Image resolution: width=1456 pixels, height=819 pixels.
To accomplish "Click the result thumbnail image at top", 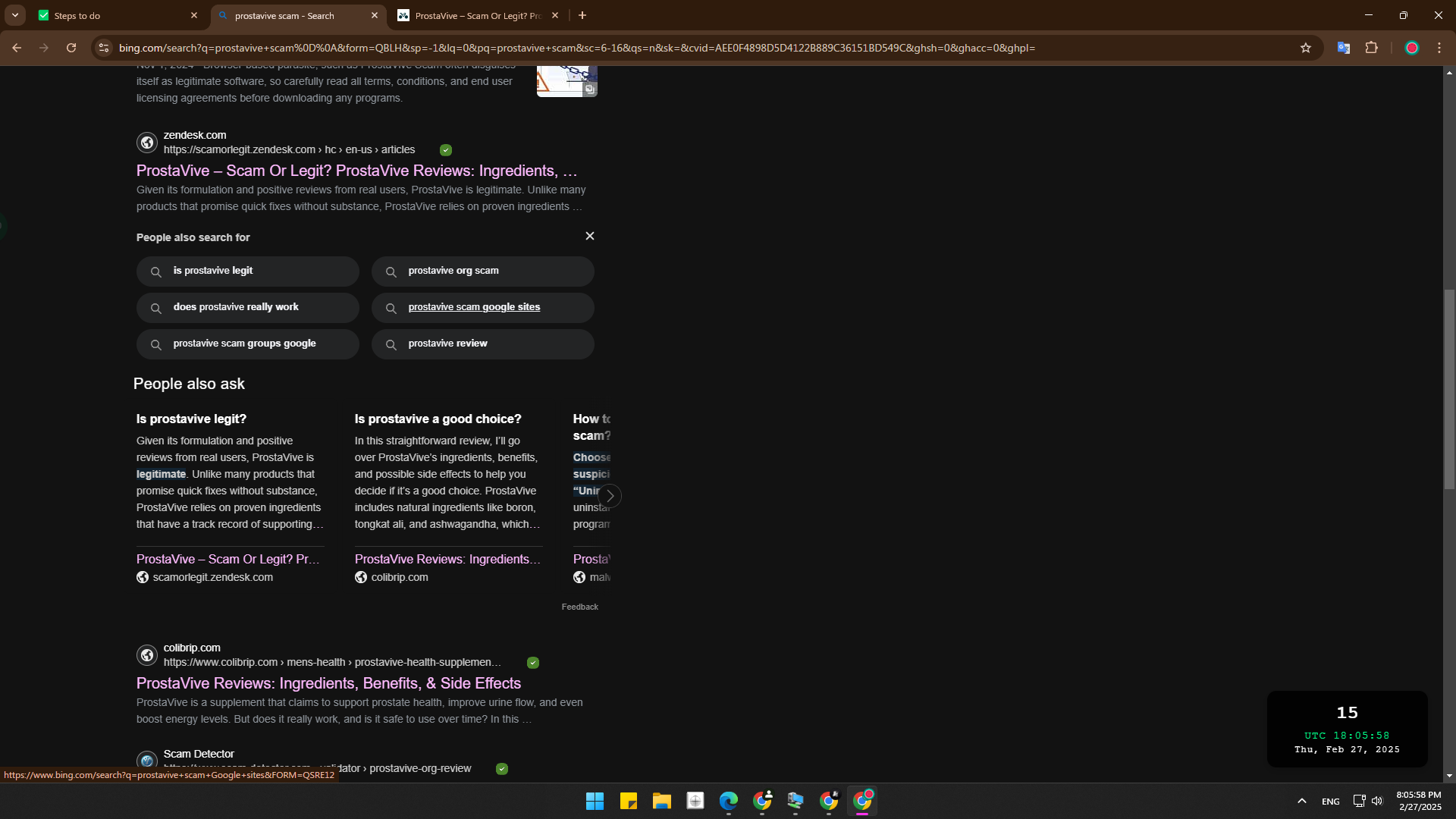I will [x=566, y=81].
